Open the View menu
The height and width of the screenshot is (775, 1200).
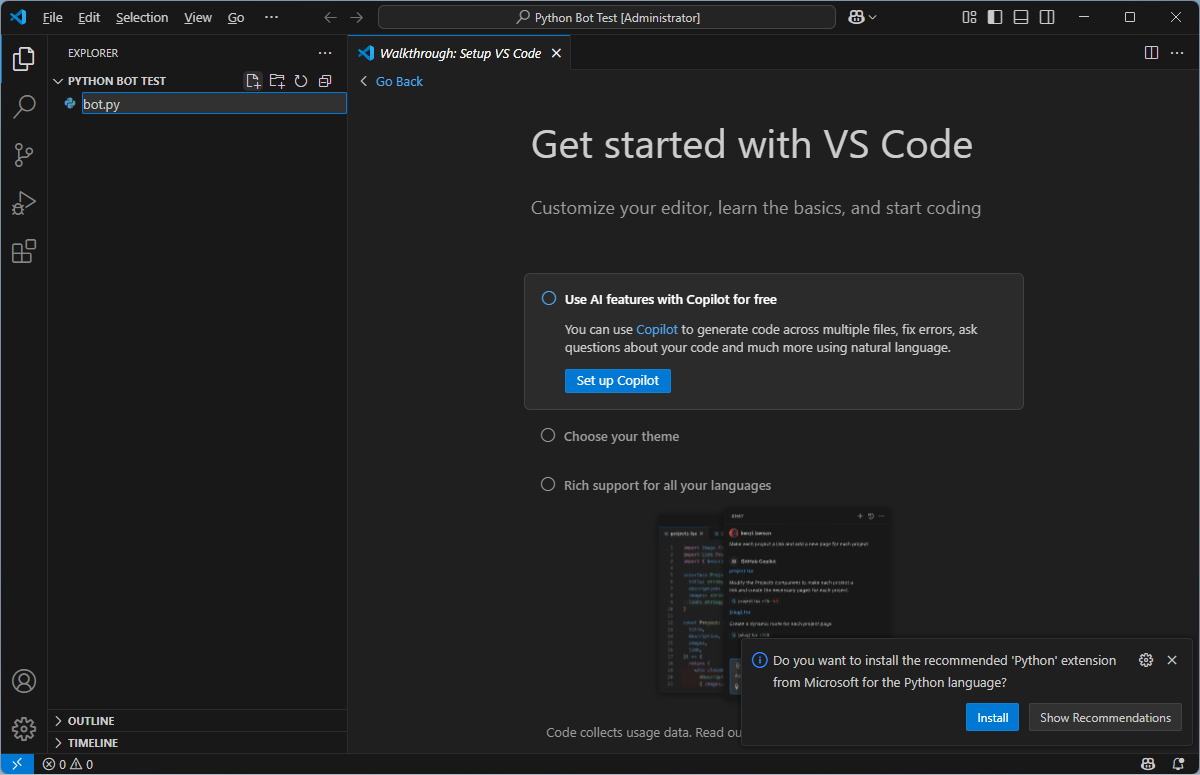[x=198, y=17]
